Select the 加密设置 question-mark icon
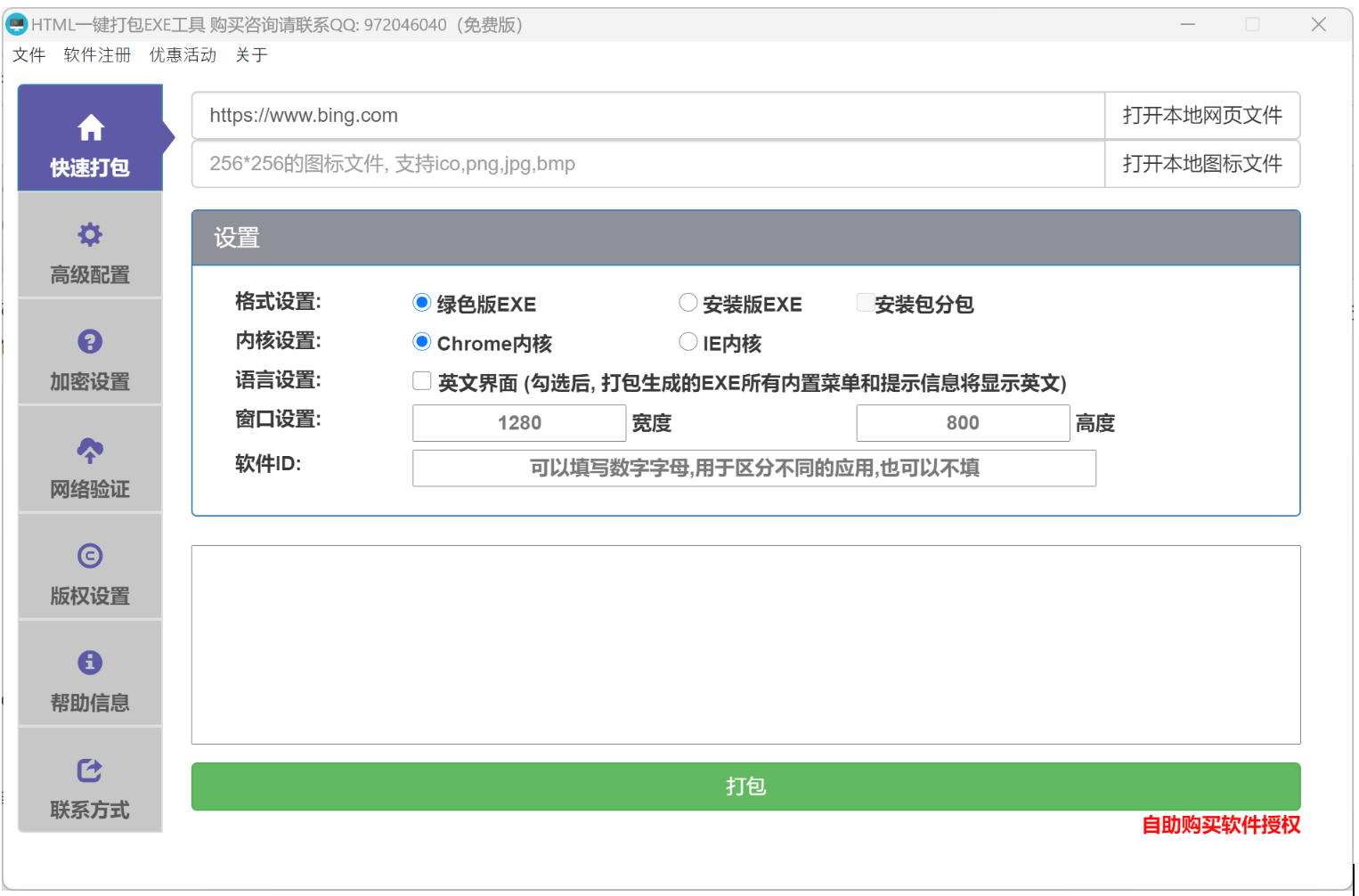 (90, 342)
